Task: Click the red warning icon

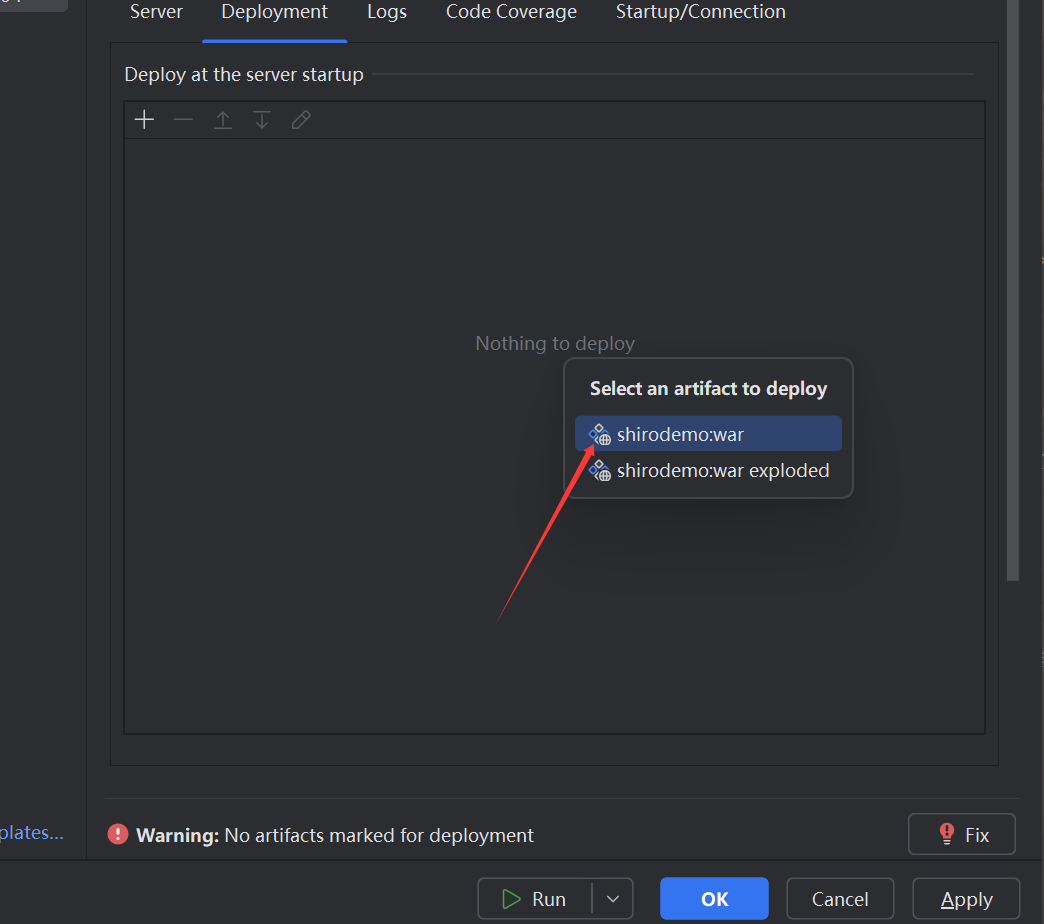Action: click(118, 834)
